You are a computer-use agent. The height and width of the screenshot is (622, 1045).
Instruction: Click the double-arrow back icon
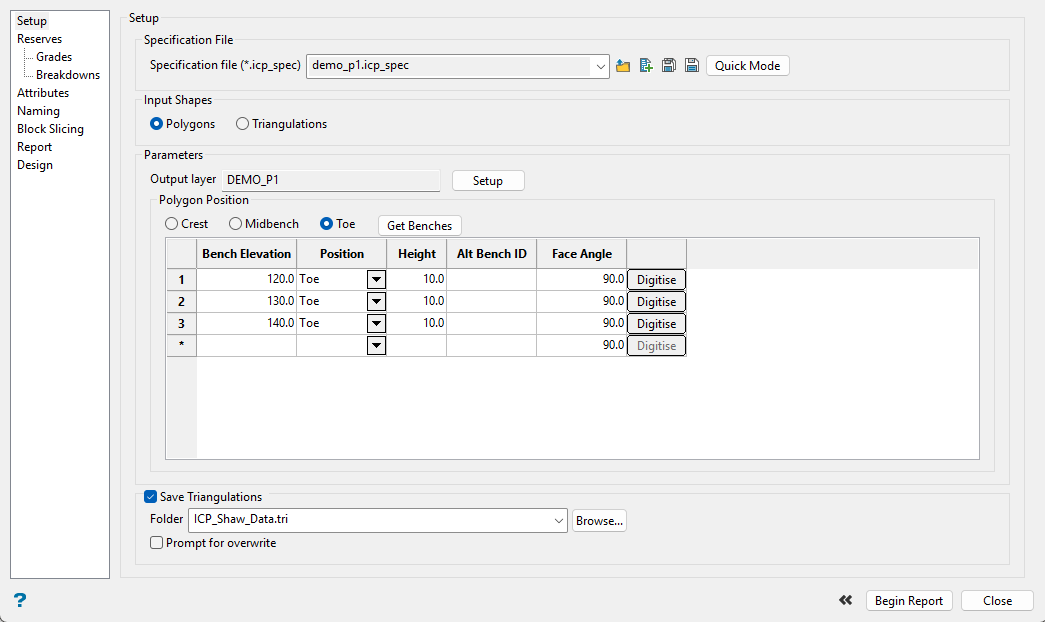click(x=846, y=600)
